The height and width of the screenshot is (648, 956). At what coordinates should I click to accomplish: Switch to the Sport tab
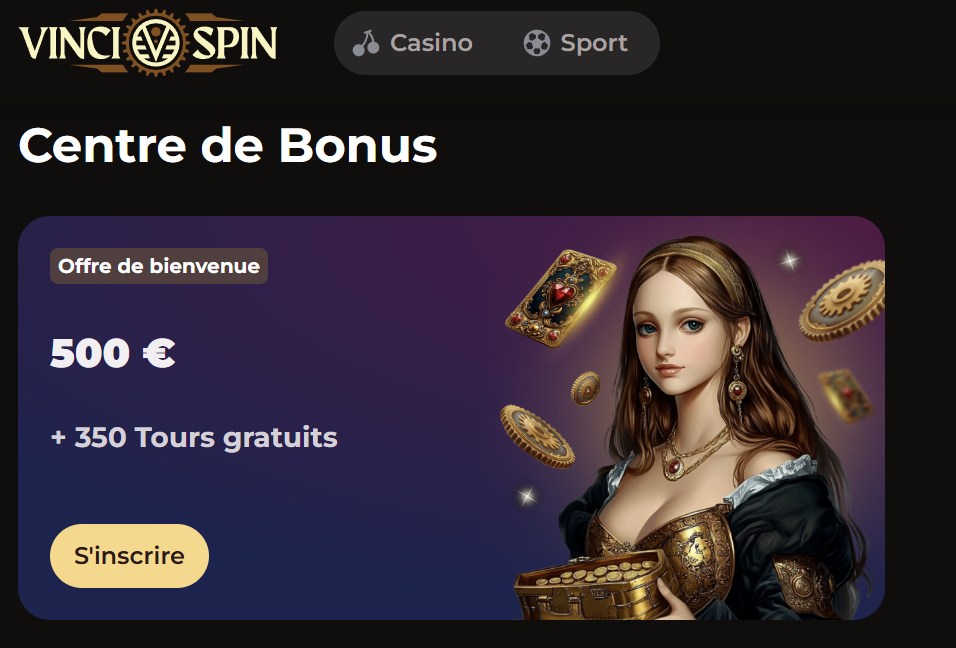[576, 43]
